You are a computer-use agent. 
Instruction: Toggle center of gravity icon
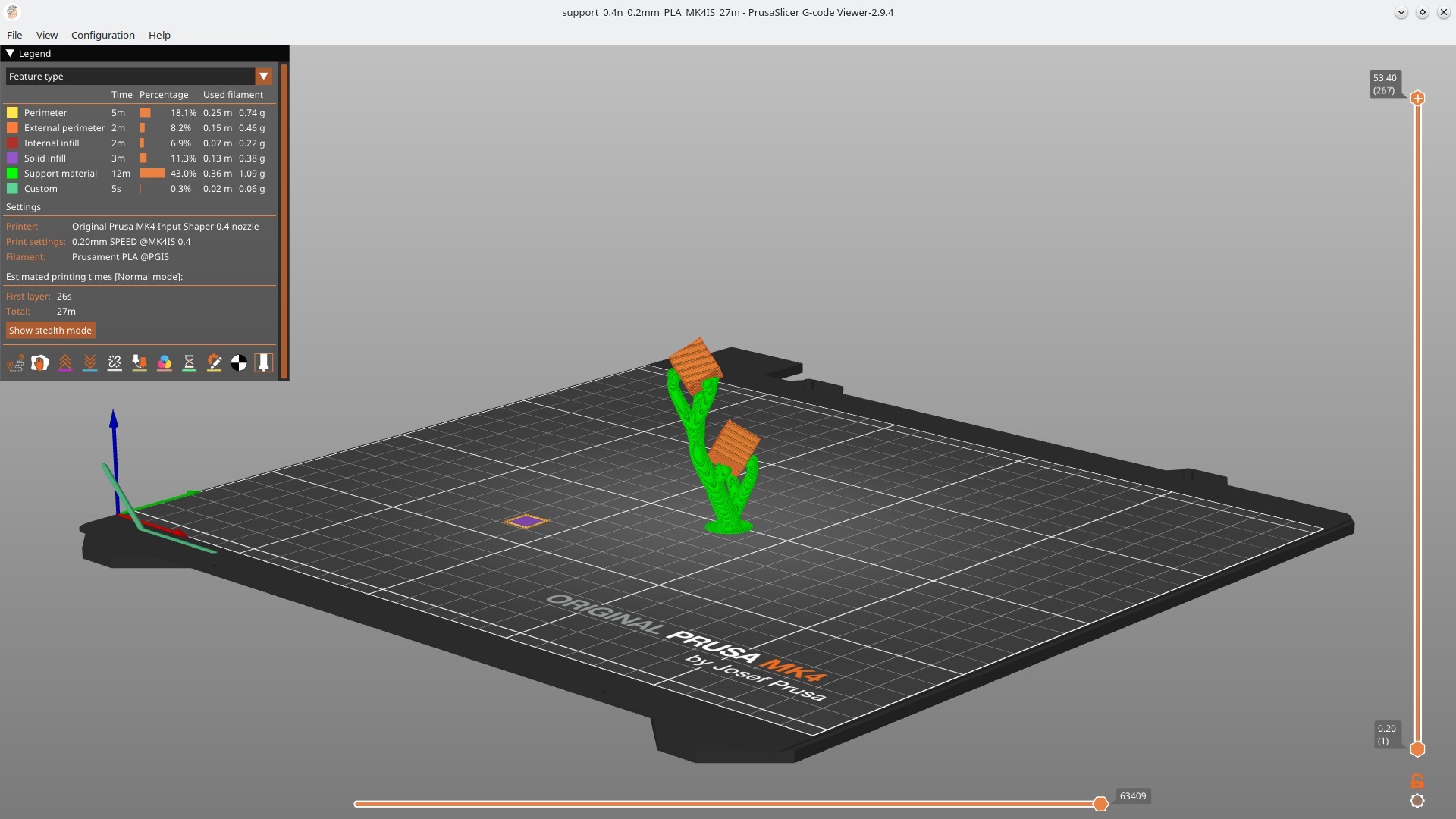(239, 363)
